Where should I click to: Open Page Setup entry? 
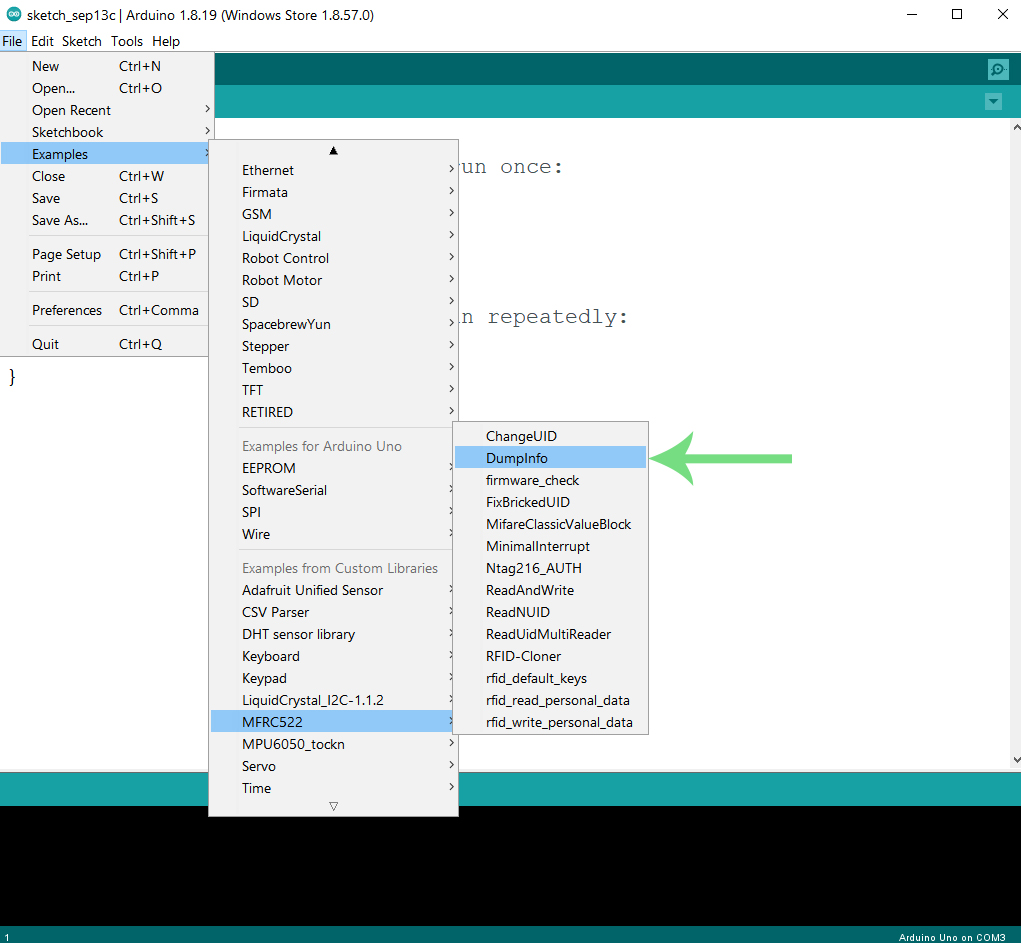pos(104,255)
